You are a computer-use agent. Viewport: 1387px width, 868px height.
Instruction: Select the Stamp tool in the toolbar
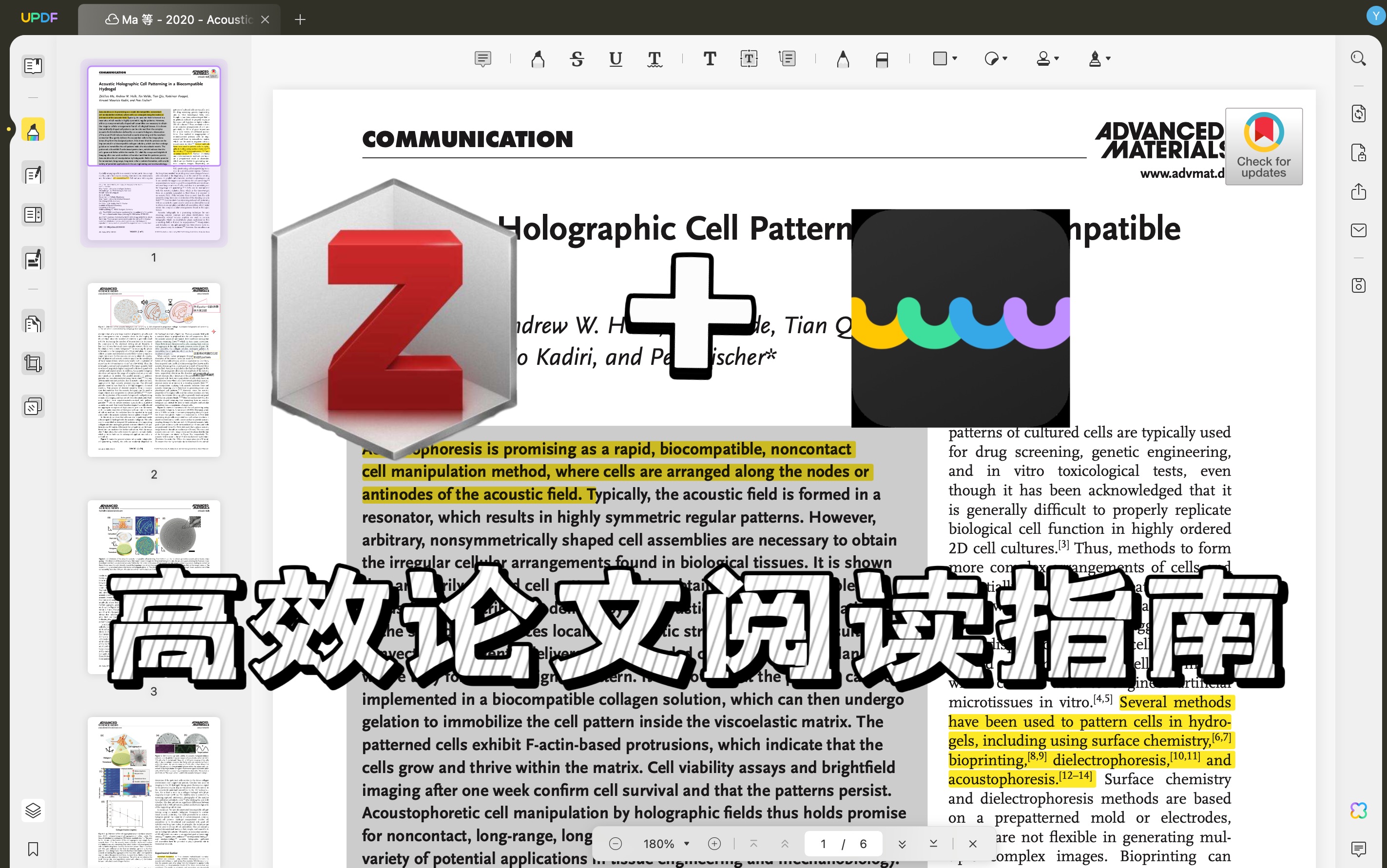(1043, 58)
